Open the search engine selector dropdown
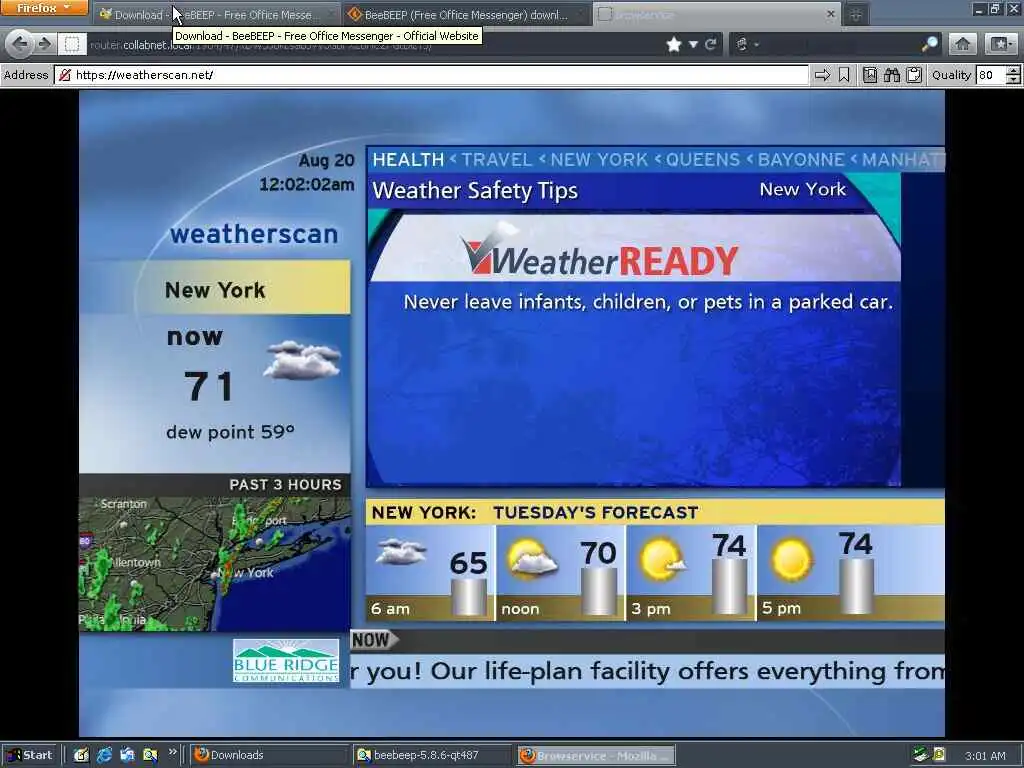Image resolution: width=1024 pixels, height=768 pixels. [x=746, y=44]
